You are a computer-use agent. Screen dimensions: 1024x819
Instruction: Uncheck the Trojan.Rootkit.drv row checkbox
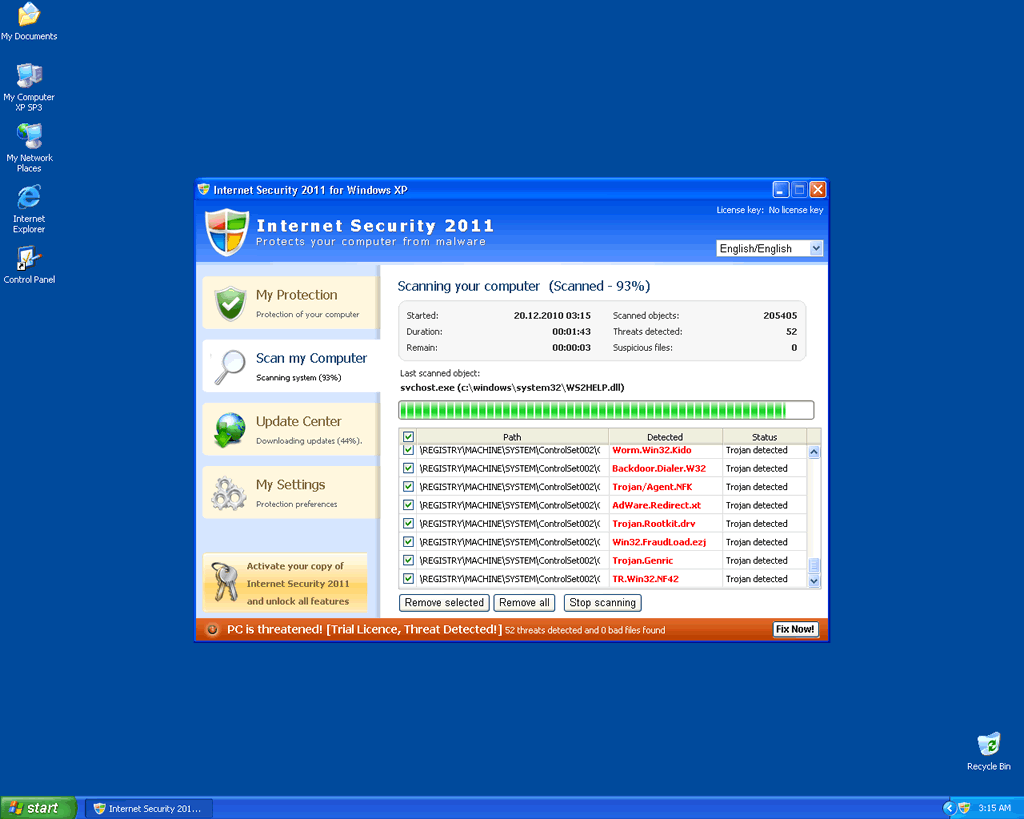tap(408, 523)
